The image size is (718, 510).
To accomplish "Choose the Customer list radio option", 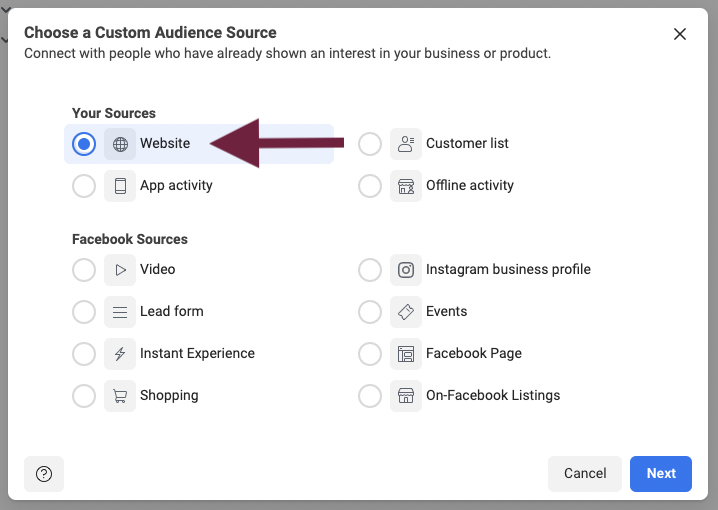I will [x=370, y=144].
